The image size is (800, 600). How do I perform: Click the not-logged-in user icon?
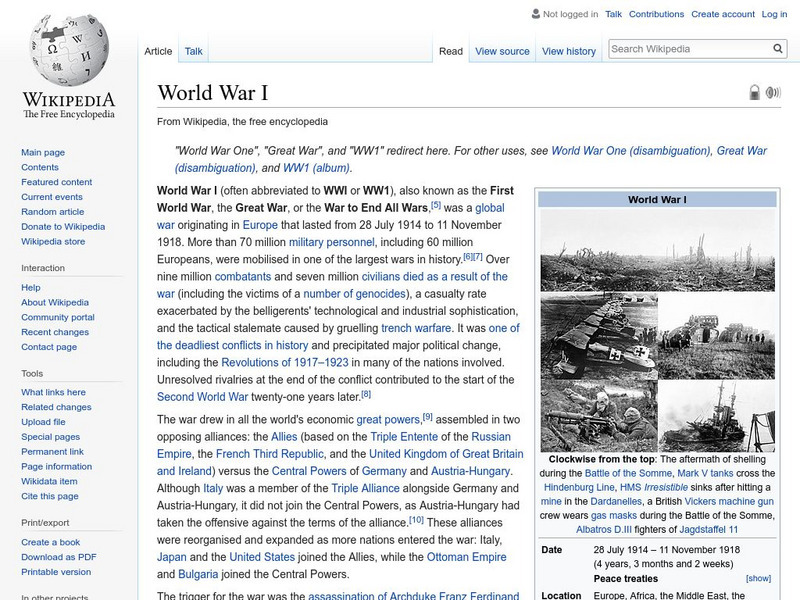(x=536, y=14)
